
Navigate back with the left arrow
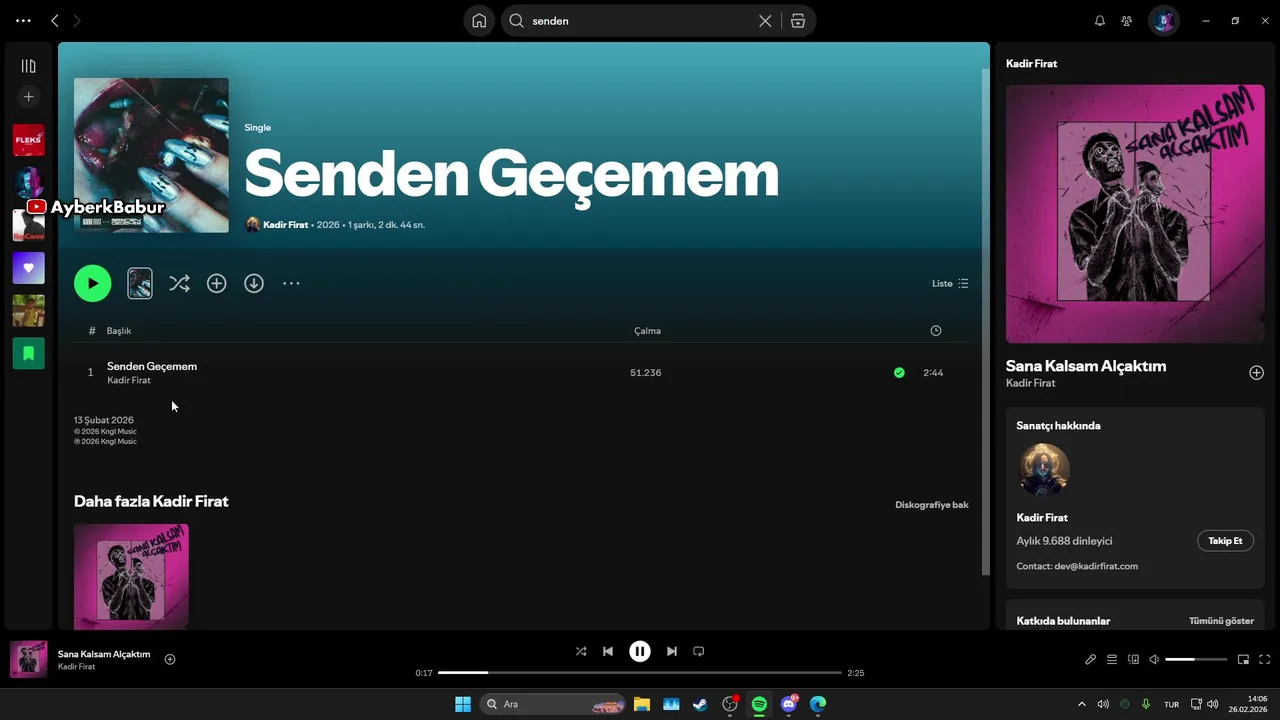(55, 21)
